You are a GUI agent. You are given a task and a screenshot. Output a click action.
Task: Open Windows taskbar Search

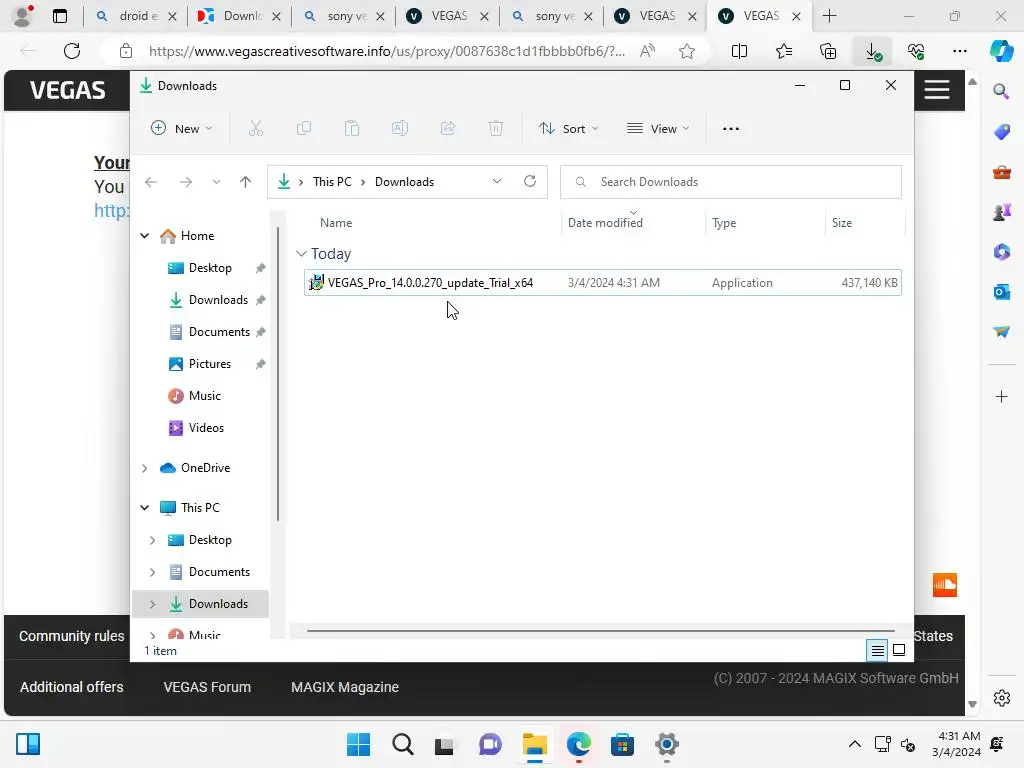tap(403, 744)
